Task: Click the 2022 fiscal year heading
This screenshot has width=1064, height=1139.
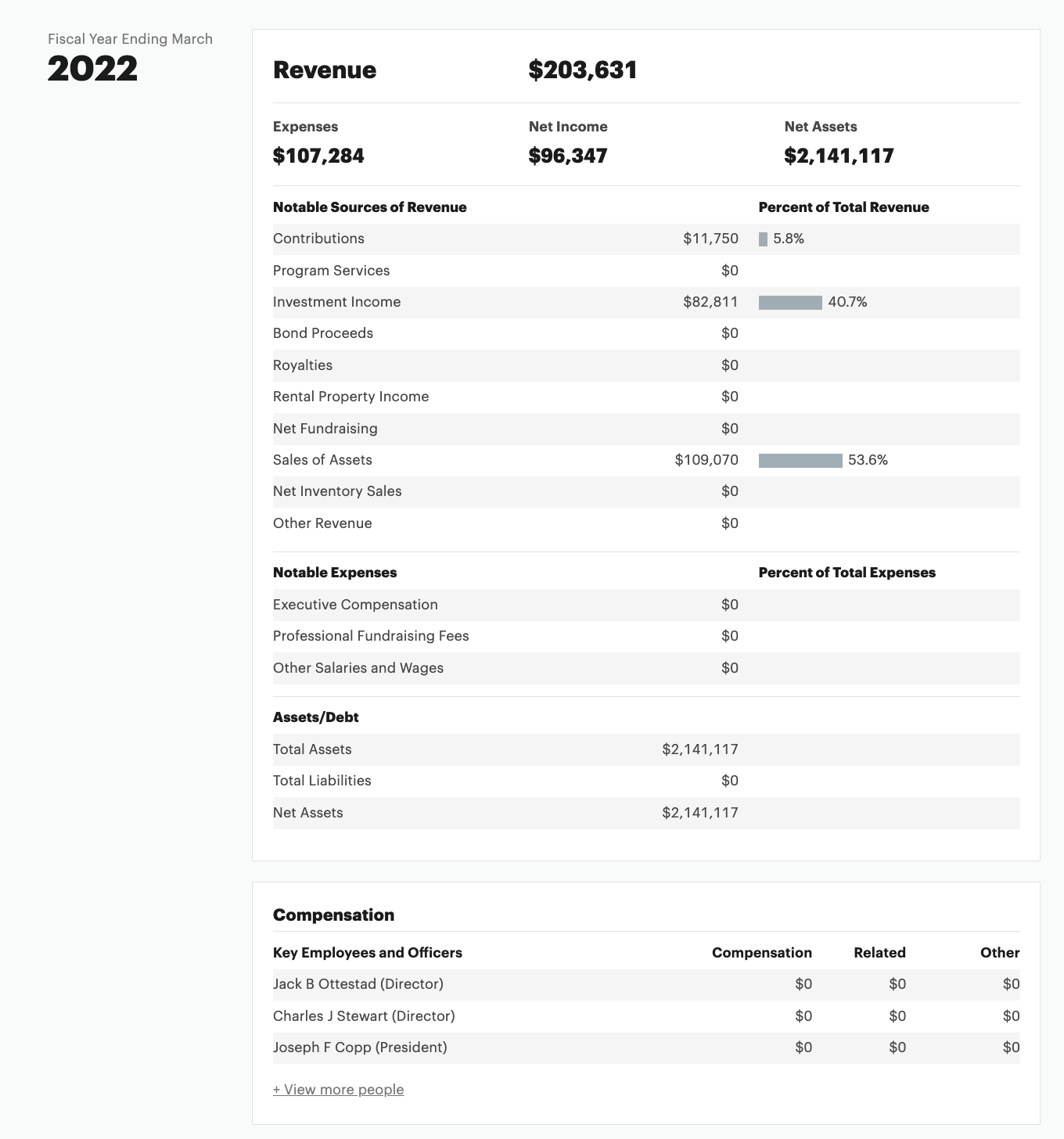Action: (x=92, y=69)
